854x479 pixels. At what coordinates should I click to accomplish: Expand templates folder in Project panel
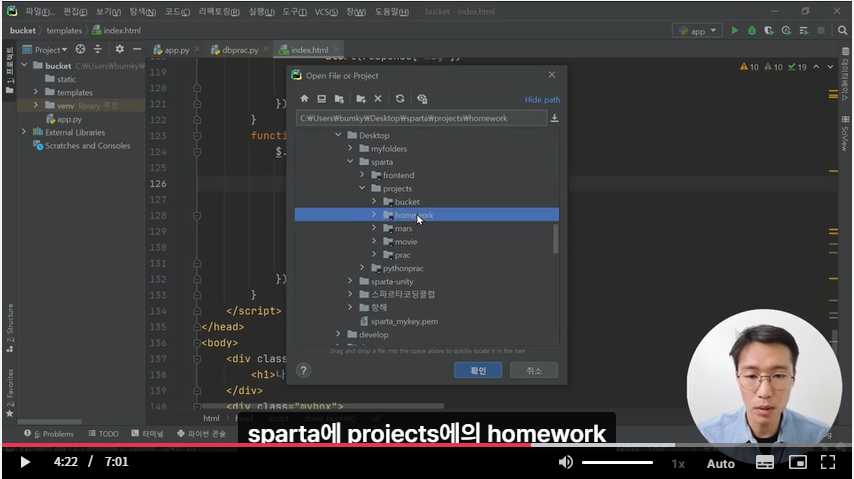pyautogui.click(x=36, y=92)
